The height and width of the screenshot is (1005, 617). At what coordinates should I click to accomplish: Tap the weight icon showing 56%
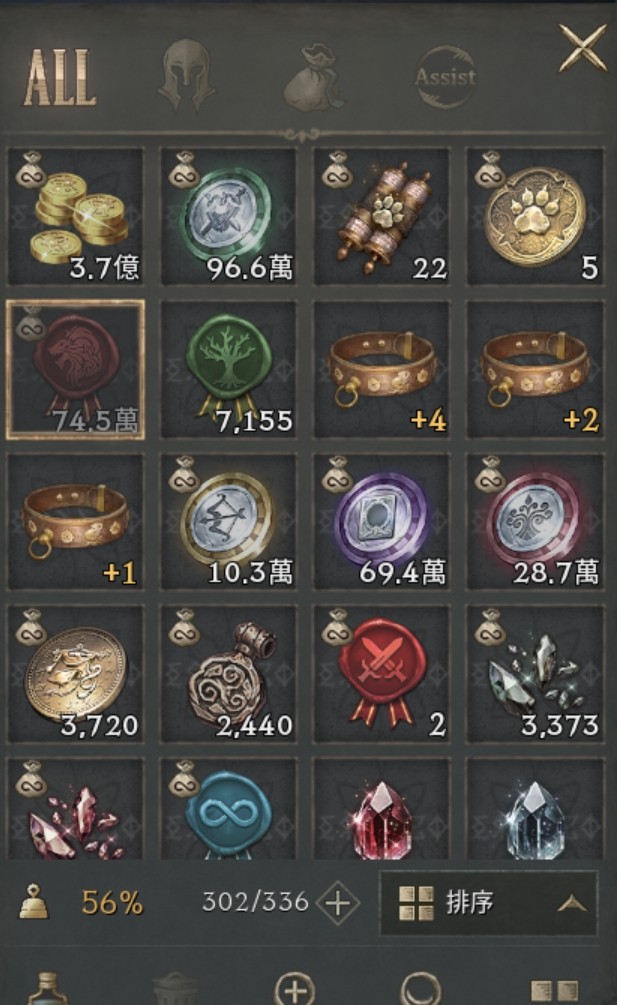point(33,902)
